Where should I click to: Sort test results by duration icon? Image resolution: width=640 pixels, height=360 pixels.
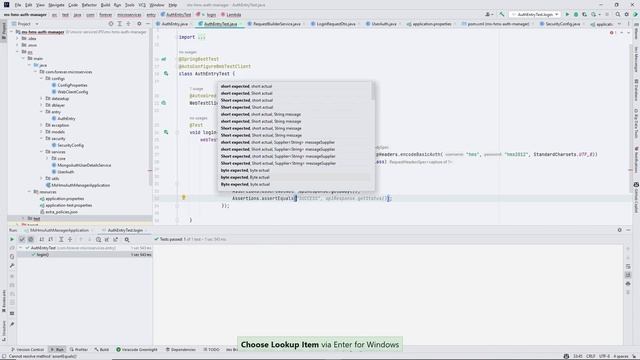pos(51,239)
